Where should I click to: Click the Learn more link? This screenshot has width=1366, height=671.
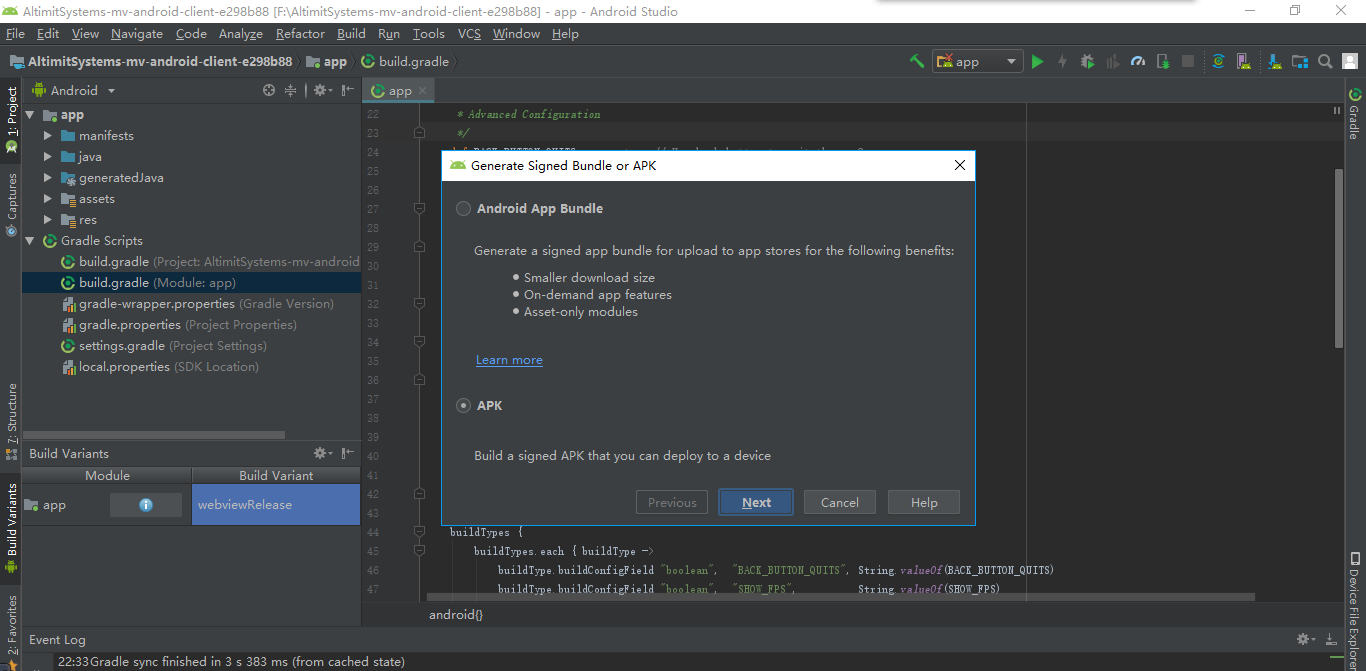point(509,360)
